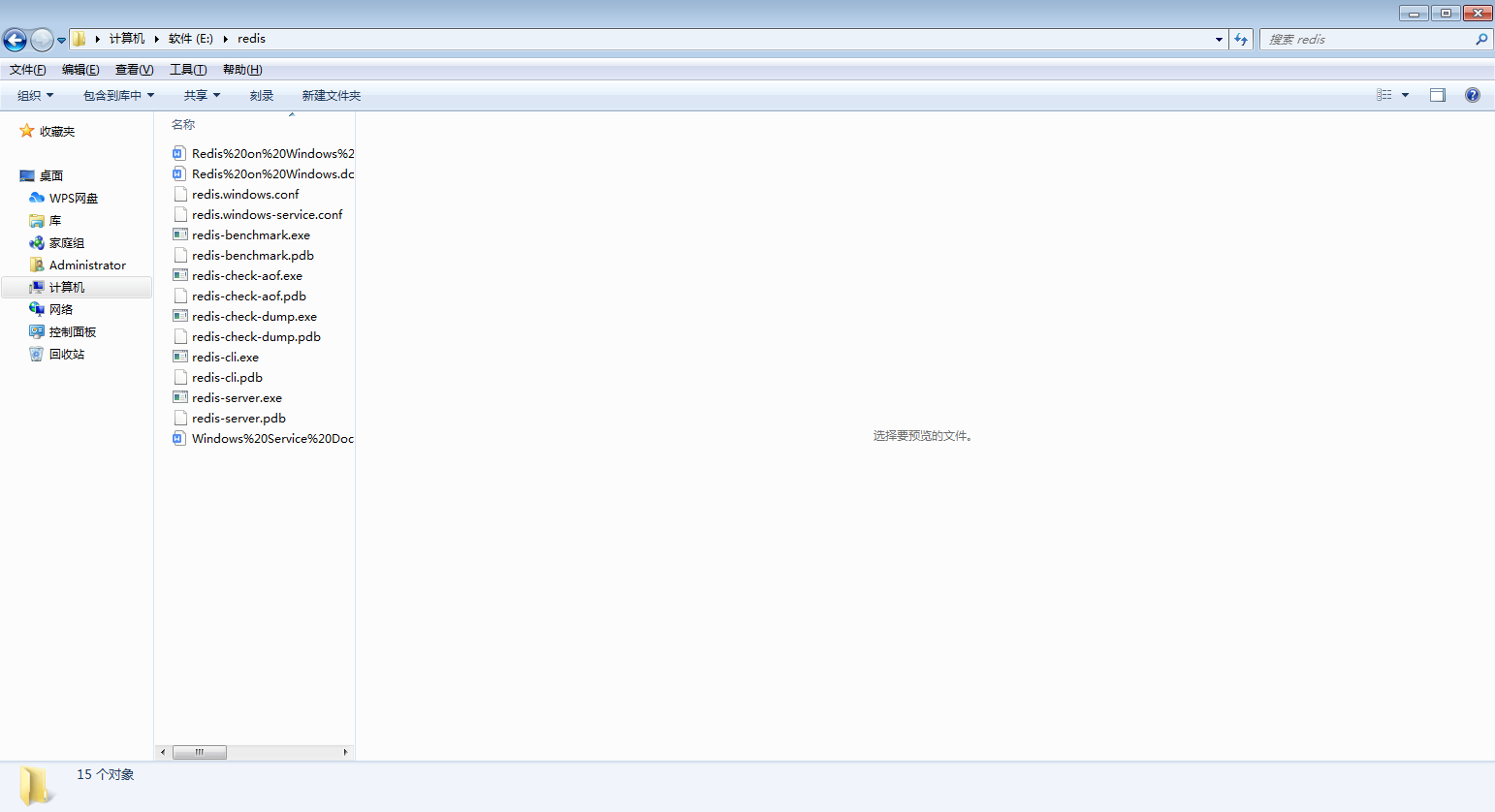Click redis-check-dump.exe application icon
Image resolution: width=1495 pixels, height=812 pixels.
(x=179, y=316)
